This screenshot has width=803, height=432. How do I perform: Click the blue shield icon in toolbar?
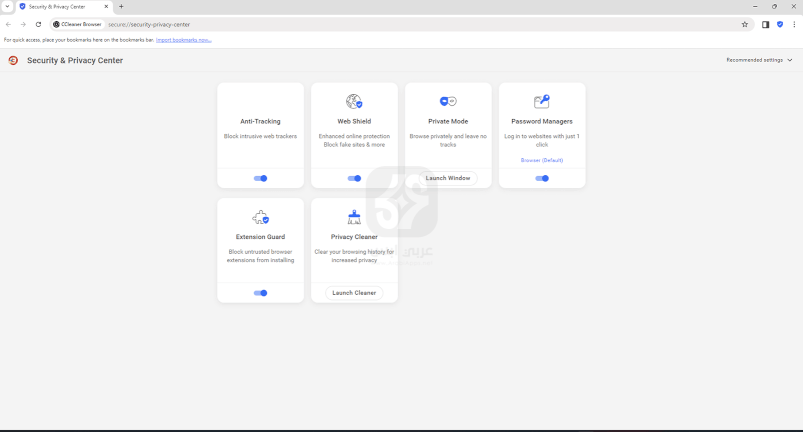coord(780,24)
